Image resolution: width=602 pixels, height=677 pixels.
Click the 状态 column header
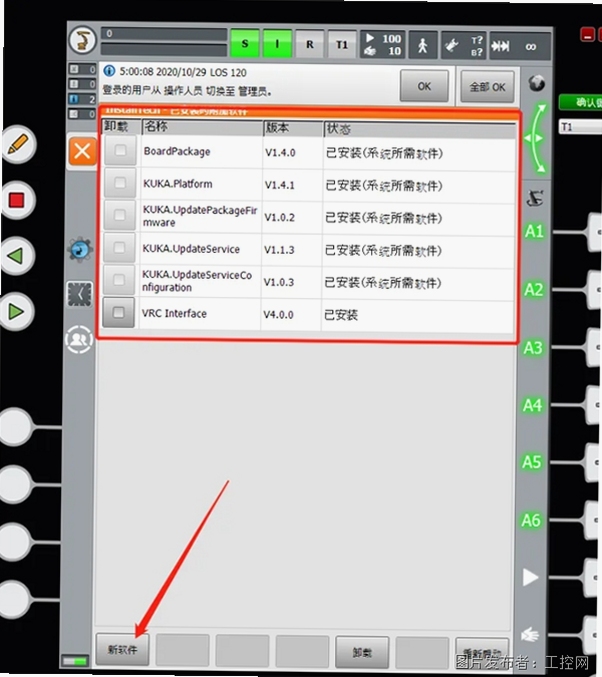click(x=420, y=129)
